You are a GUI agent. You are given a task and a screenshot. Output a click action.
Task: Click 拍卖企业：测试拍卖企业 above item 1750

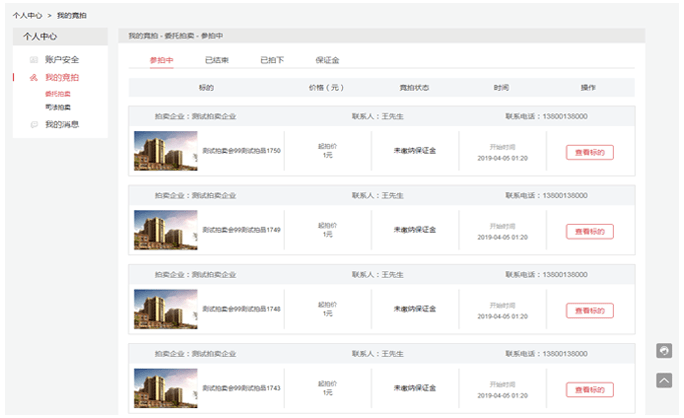coord(195,116)
